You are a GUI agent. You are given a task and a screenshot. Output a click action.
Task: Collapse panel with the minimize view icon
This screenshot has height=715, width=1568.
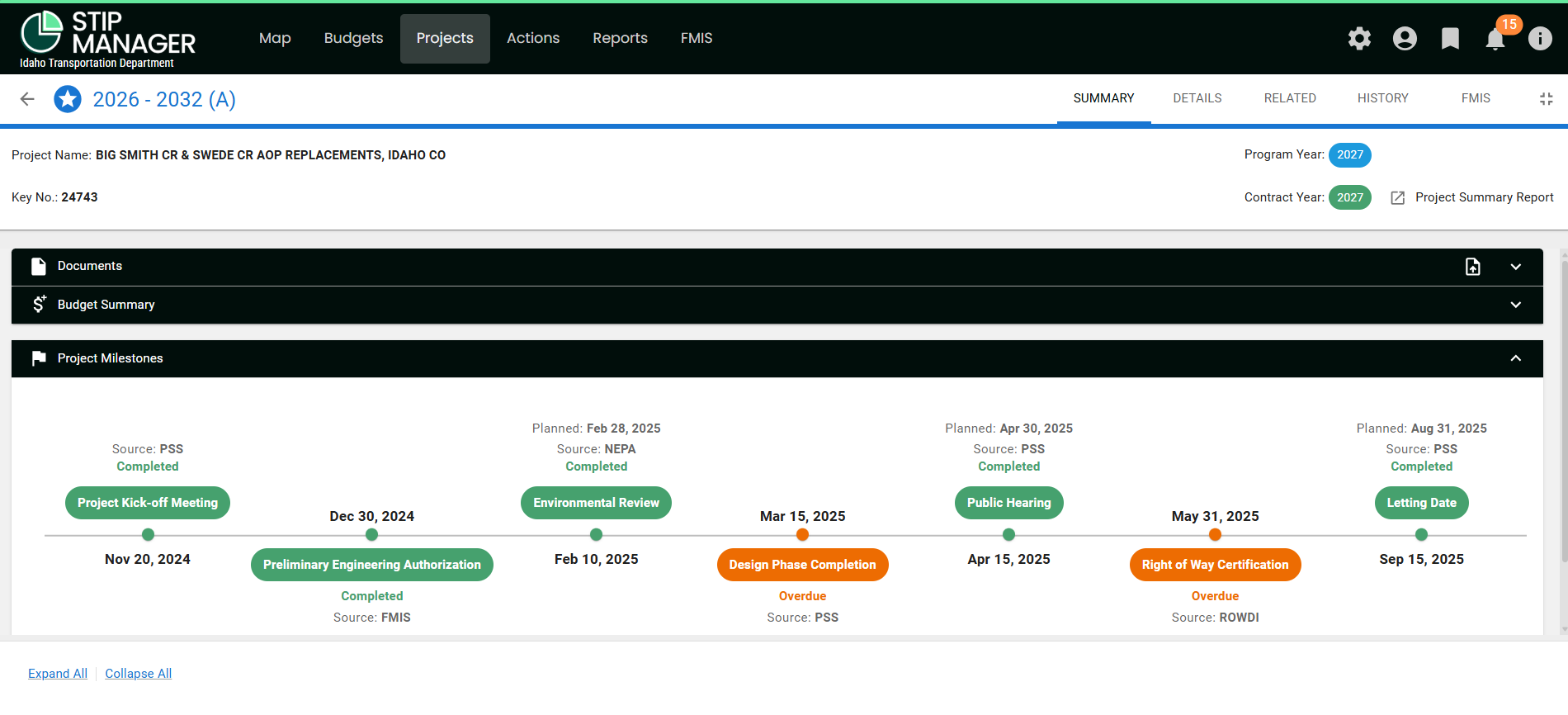(x=1547, y=99)
